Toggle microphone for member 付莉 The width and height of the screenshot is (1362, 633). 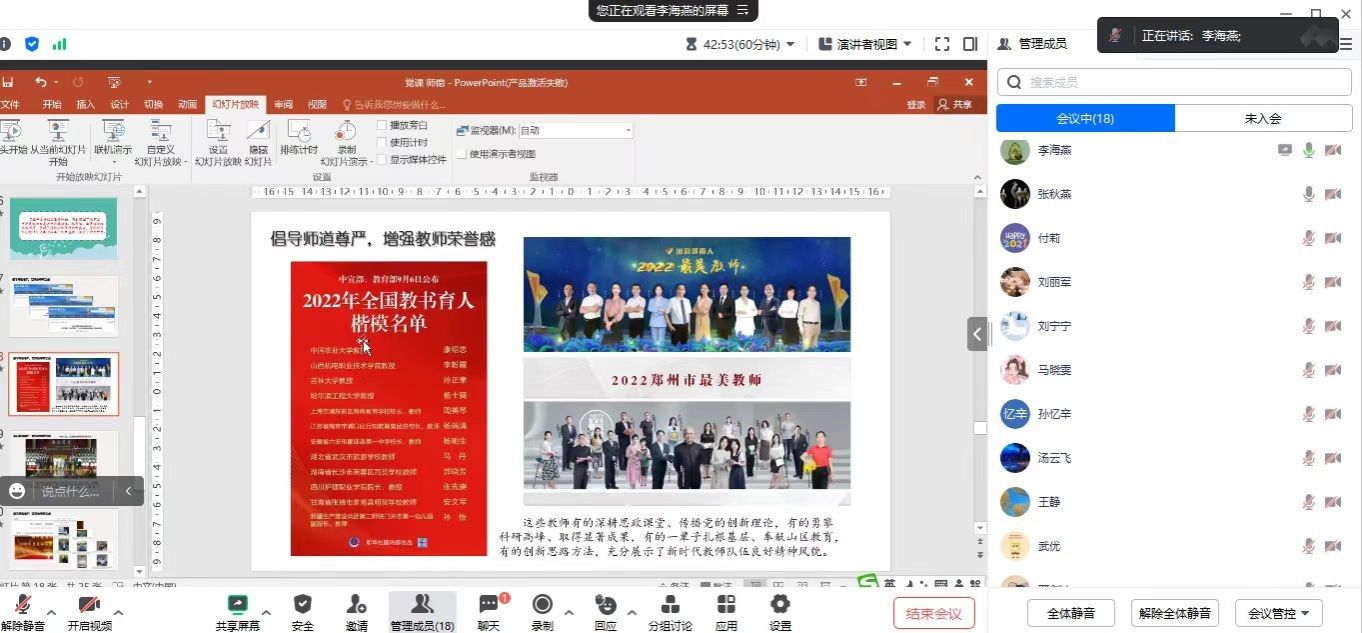[x=1308, y=238]
